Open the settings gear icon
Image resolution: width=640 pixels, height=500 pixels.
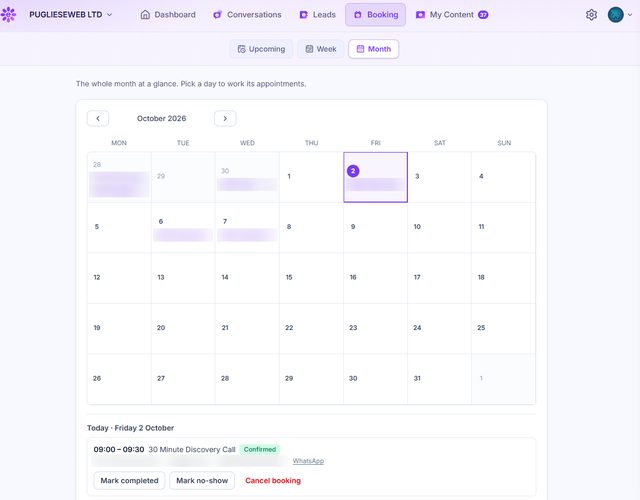coord(591,15)
